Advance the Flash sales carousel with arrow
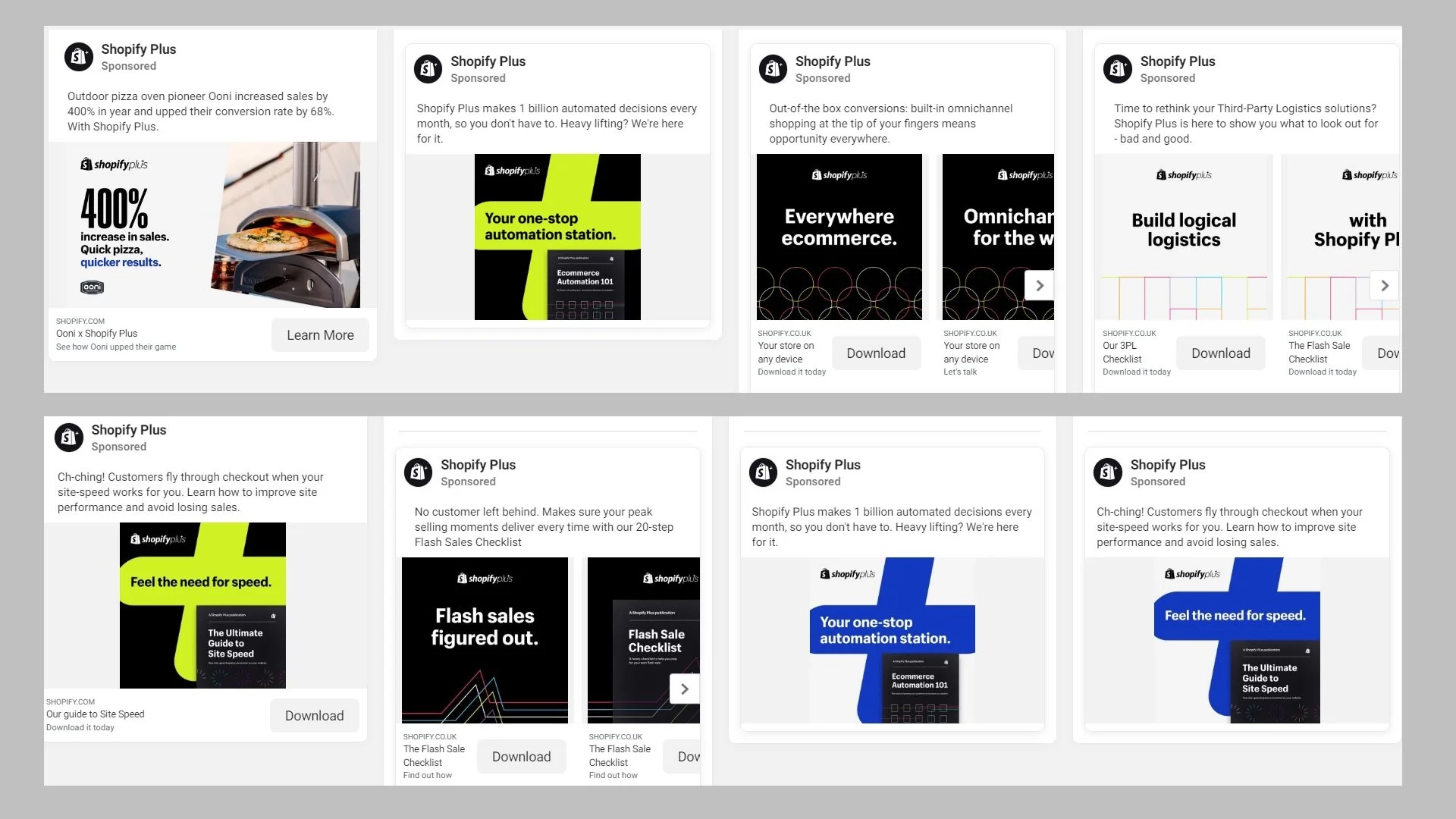Screen dimensions: 1456x819 coord(684,689)
